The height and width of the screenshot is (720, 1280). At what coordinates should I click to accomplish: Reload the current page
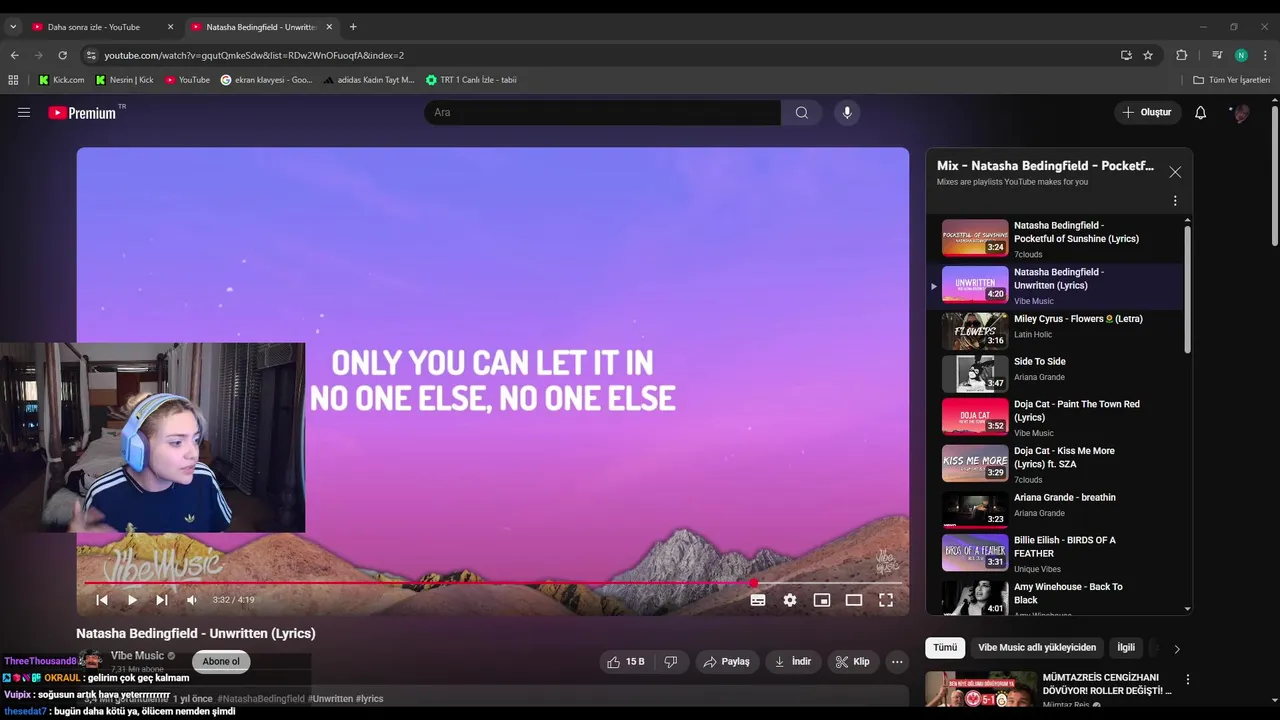[x=63, y=56]
